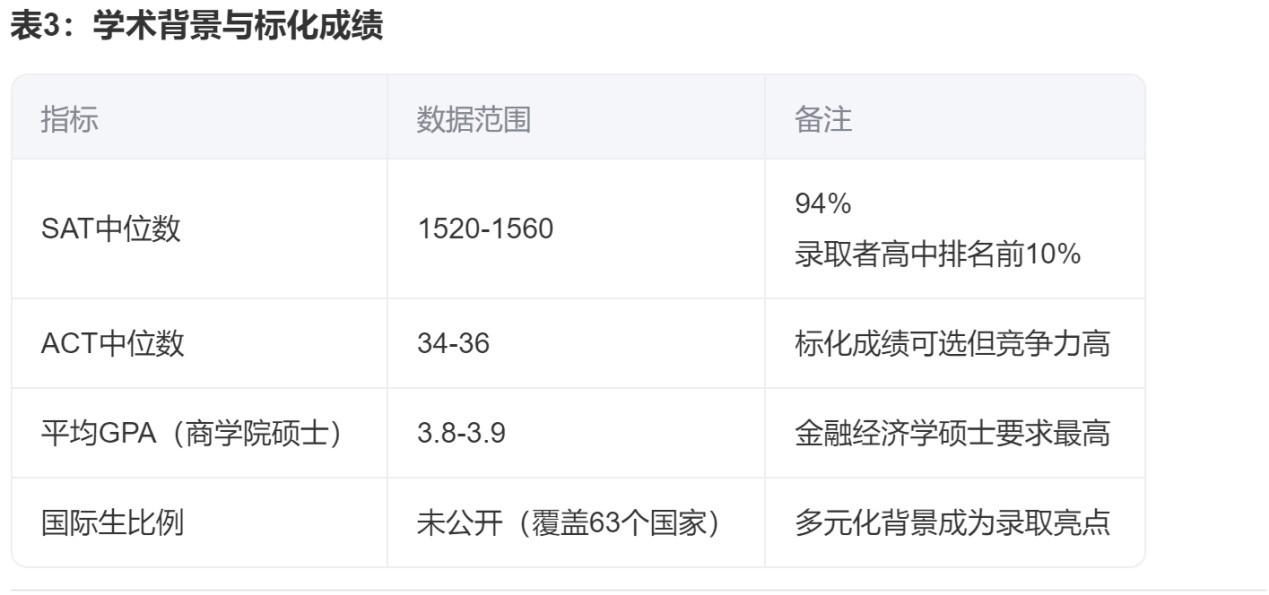The width and height of the screenshot is (1269, 595).
Task: Click the '表3' label in the title
Action: pos(37,27)
